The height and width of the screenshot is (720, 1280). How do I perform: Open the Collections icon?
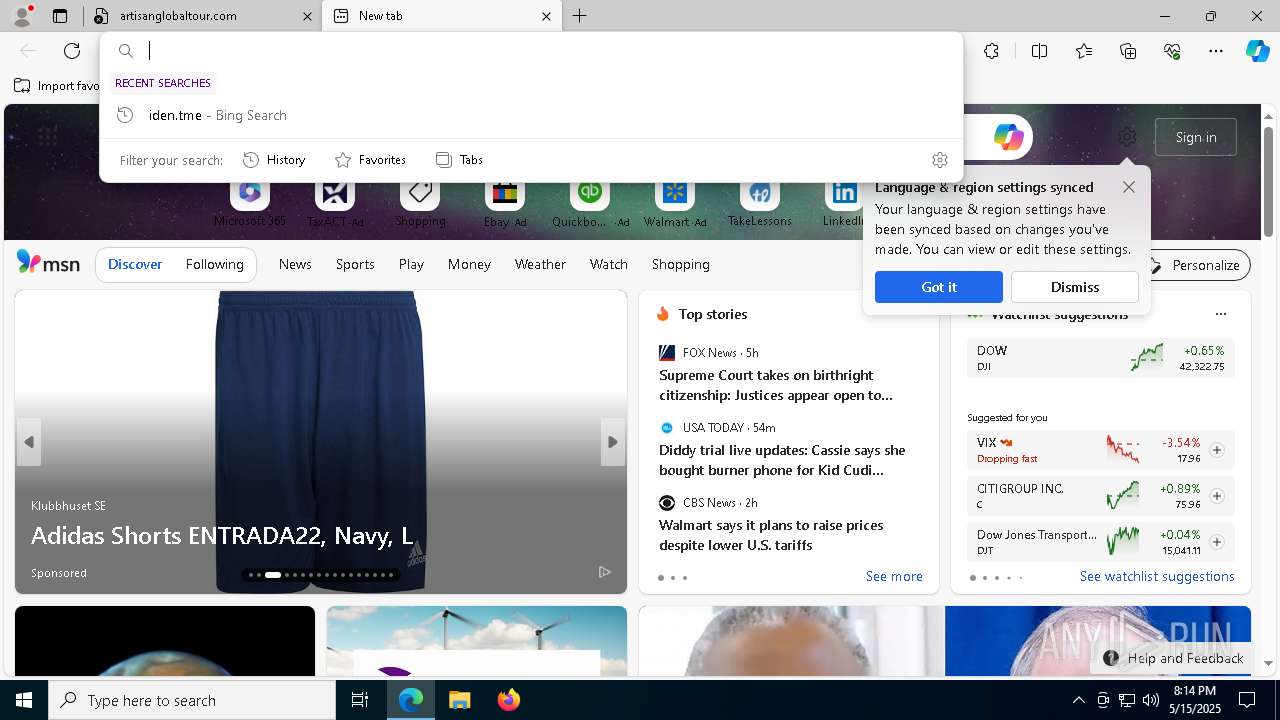point(1128,51)
